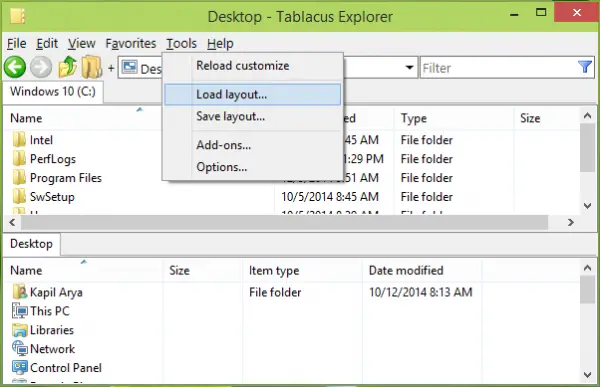
Task: Click horizontal scrollbar right arrow
Action: pos(571,222)
